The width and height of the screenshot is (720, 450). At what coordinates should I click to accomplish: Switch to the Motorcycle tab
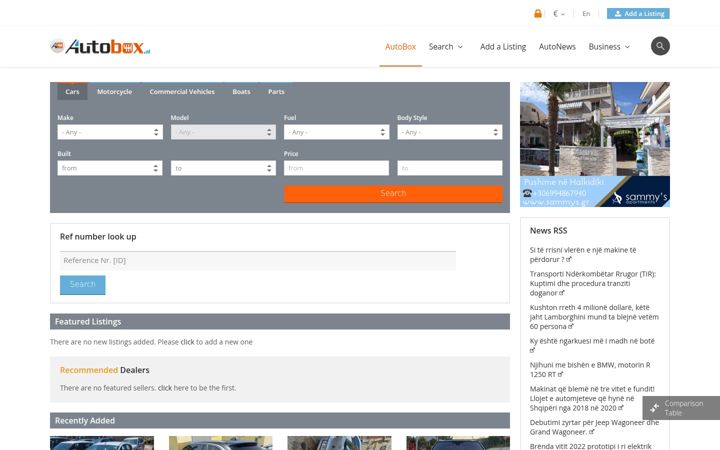click(114, 91)
